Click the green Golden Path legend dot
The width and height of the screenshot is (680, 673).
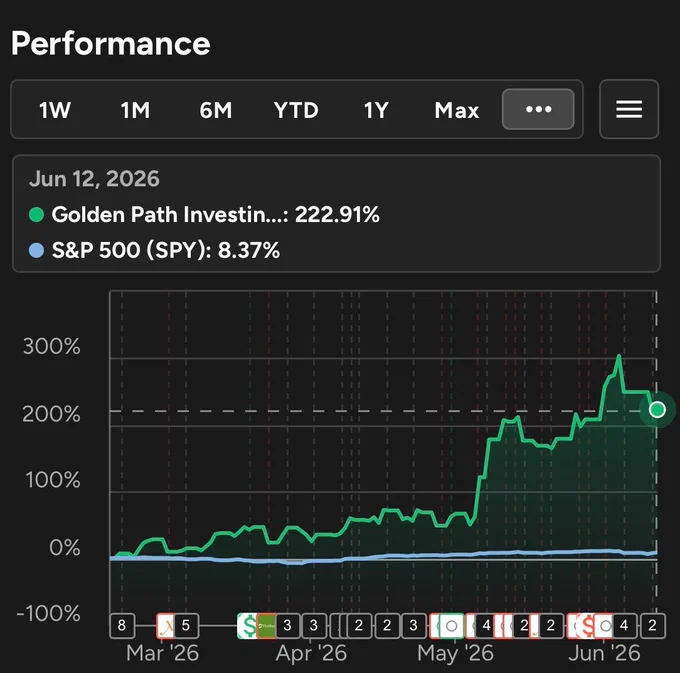click(36, 215)
